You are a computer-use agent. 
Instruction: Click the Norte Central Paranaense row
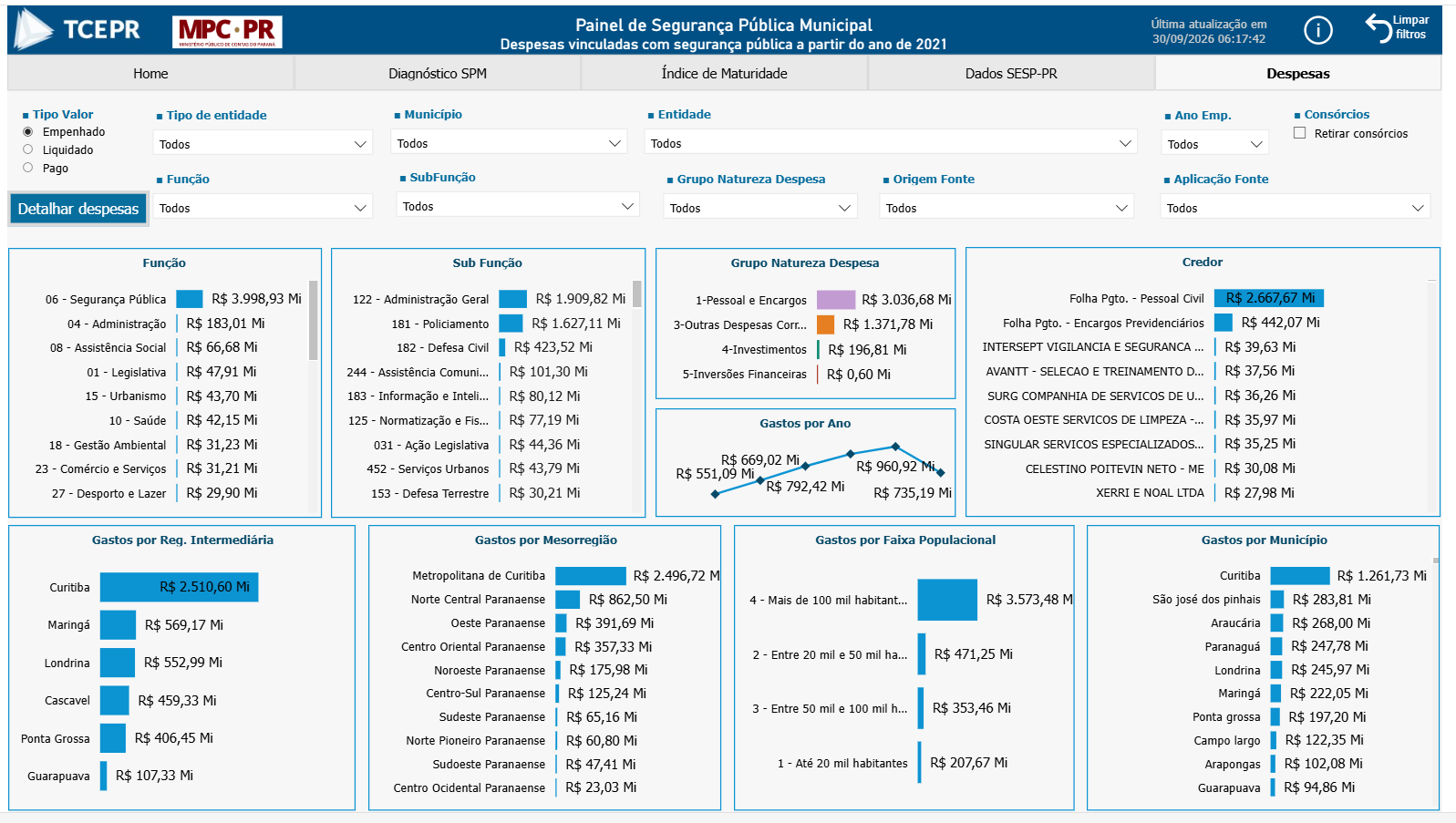[x=539, y=600]
